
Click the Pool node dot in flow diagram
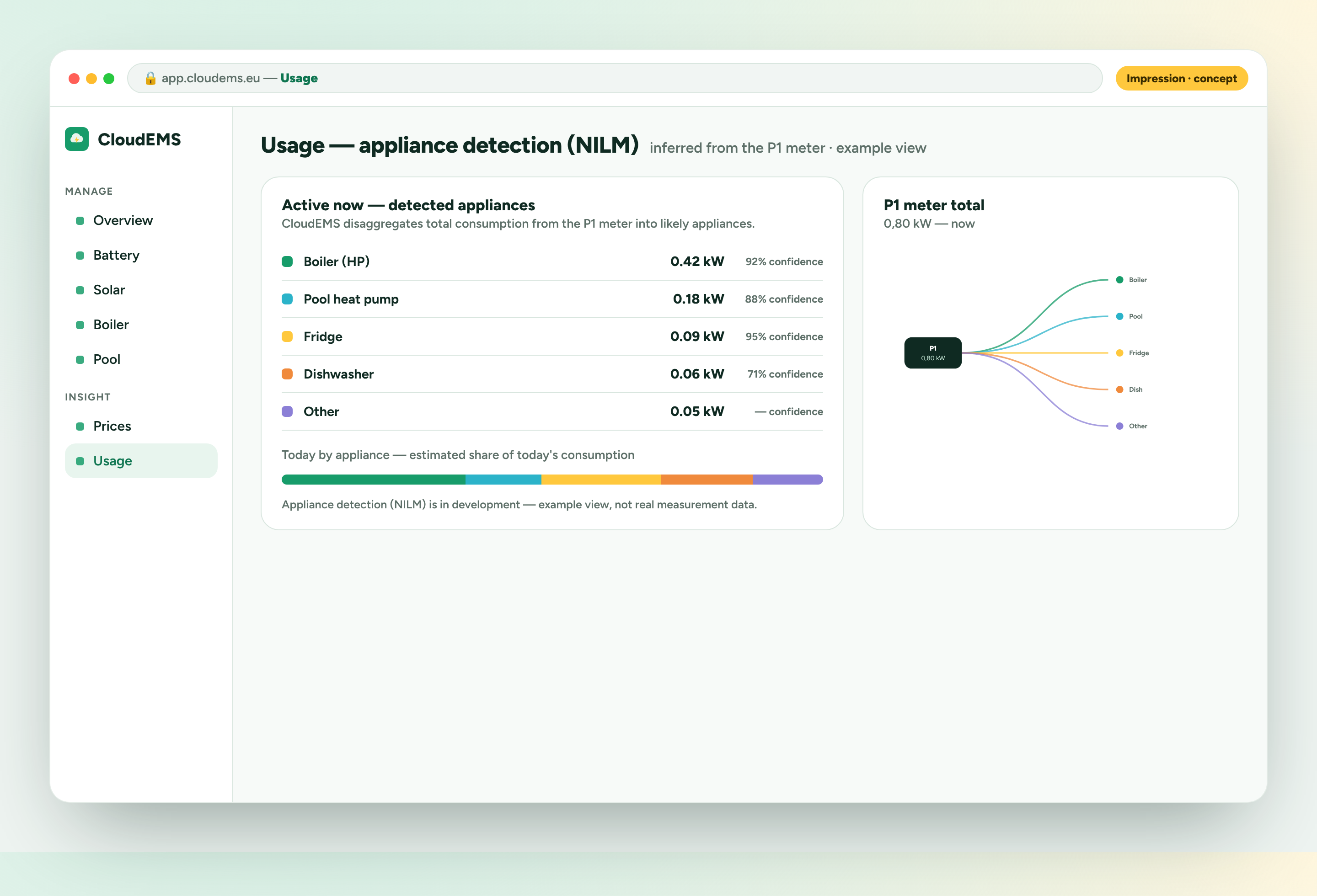point(1120,317)
